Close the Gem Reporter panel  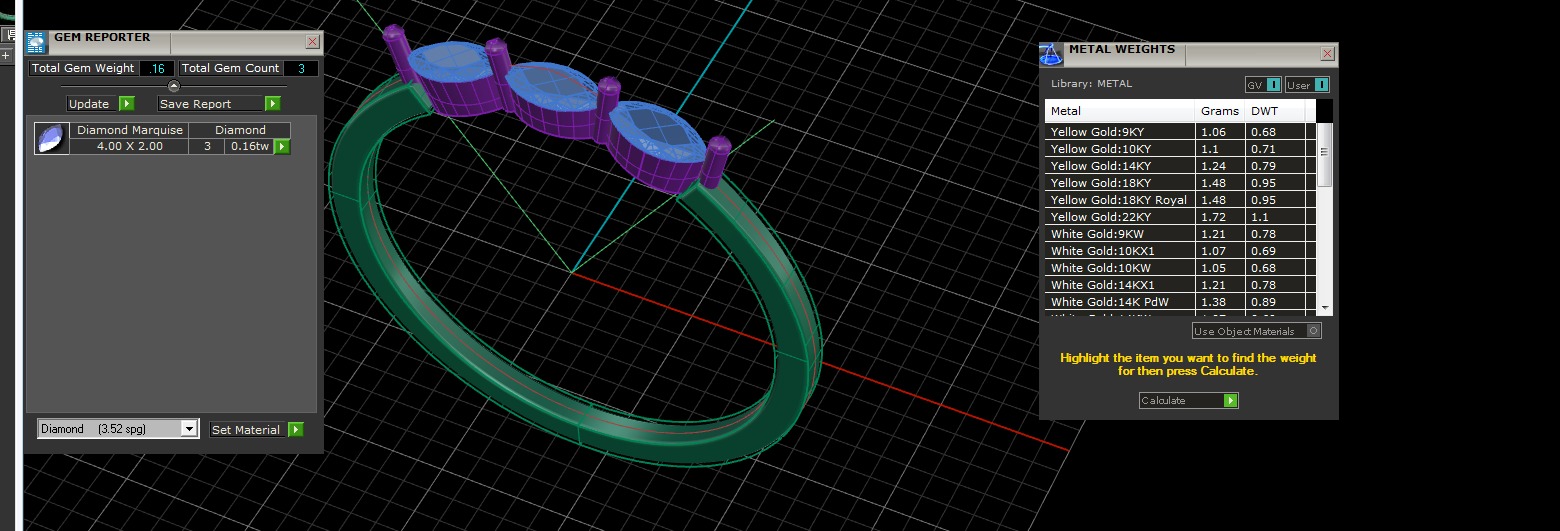point(313,42)
